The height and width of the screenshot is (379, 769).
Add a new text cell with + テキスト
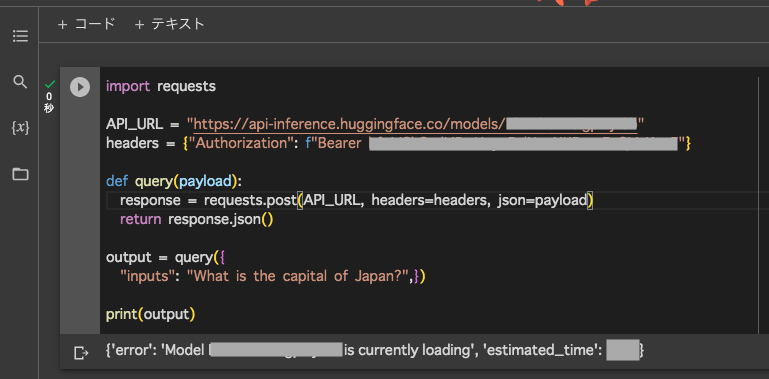tap(169, 24)
